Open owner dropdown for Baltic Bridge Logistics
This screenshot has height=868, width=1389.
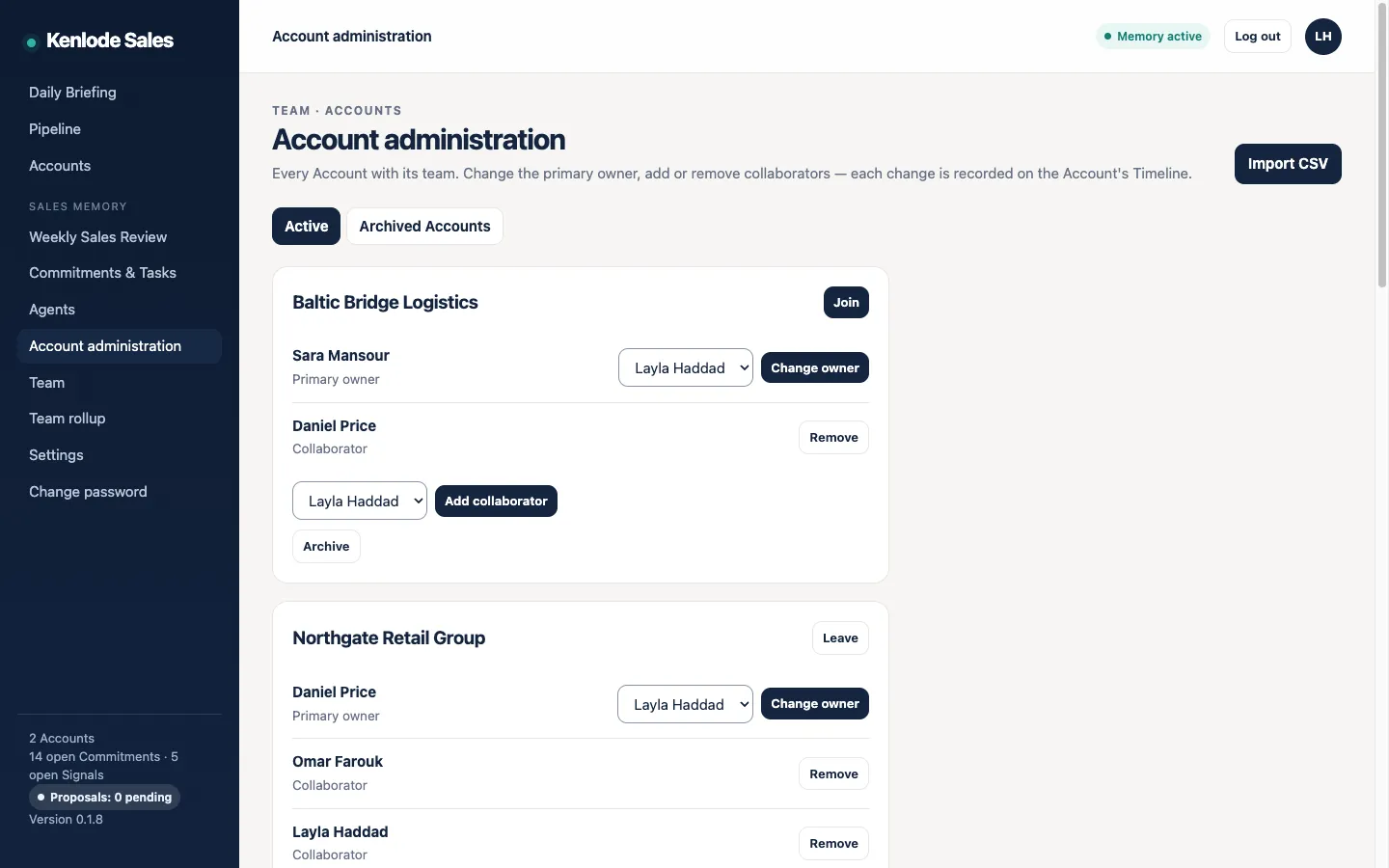[x=686, y=367]
